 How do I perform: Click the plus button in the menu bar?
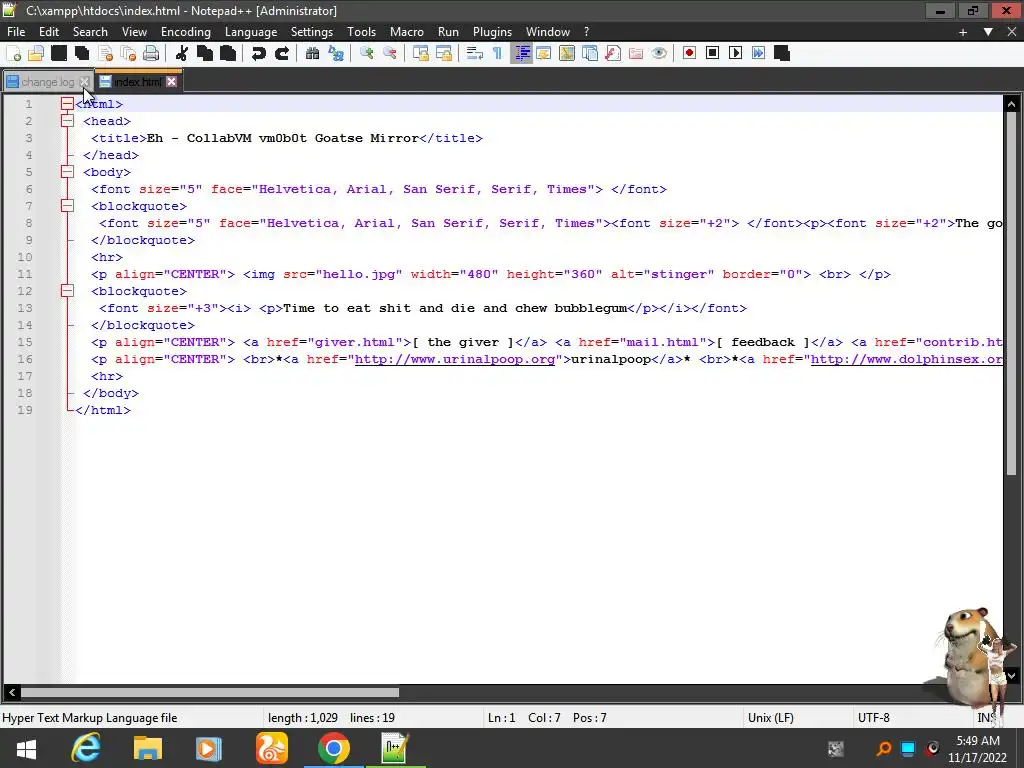pos(963,31)
